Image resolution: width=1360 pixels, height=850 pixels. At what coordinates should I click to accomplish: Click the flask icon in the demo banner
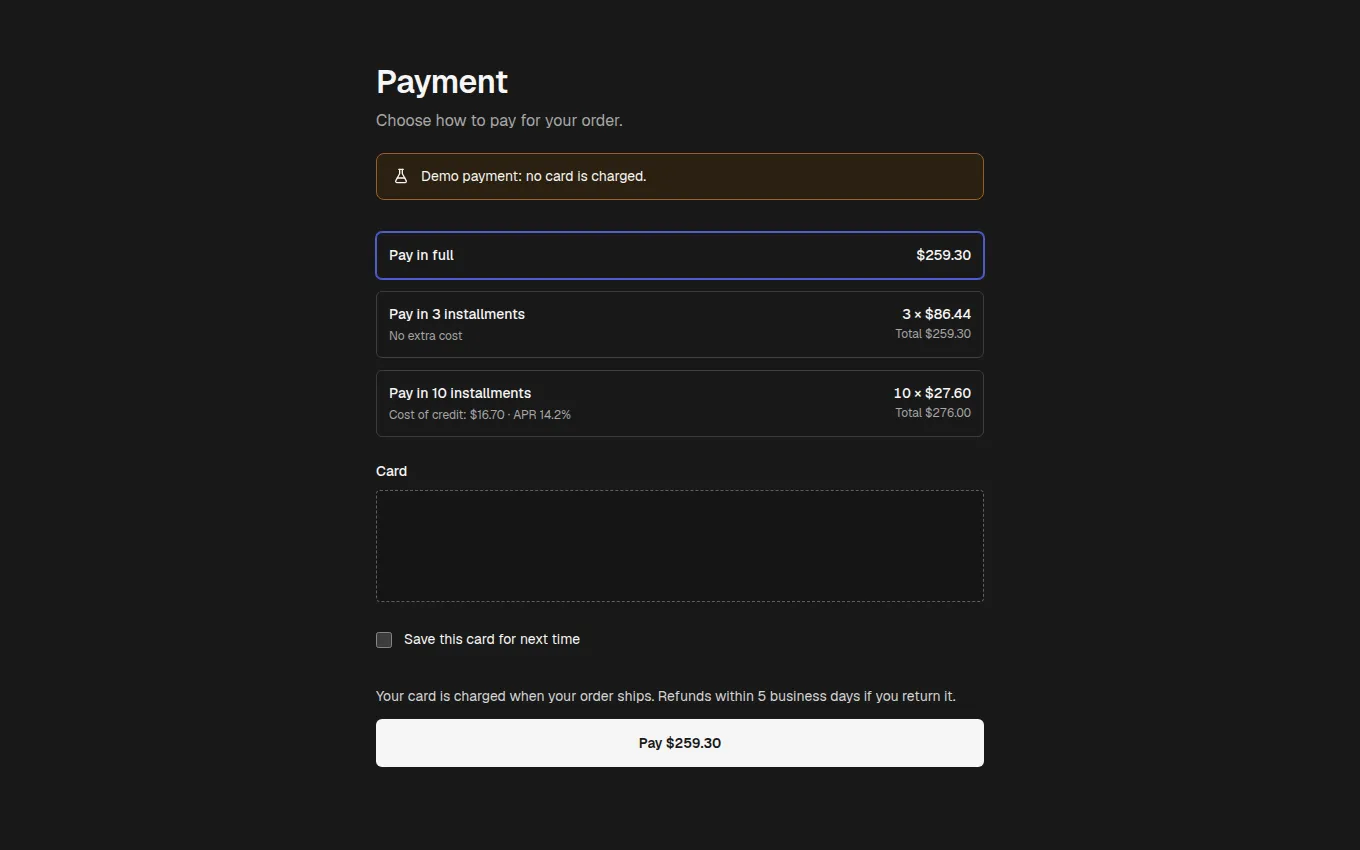tap(401, 176)
